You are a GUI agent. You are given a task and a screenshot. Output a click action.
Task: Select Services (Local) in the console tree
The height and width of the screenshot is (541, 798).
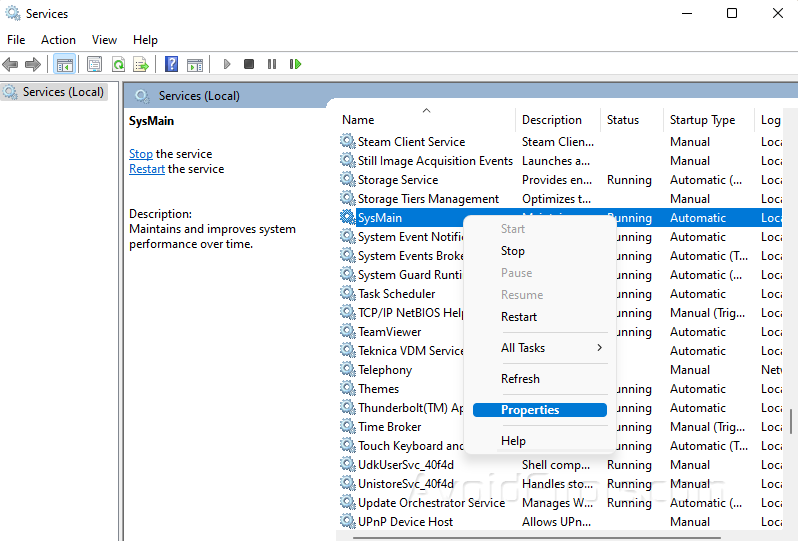[x=62, y=92]
